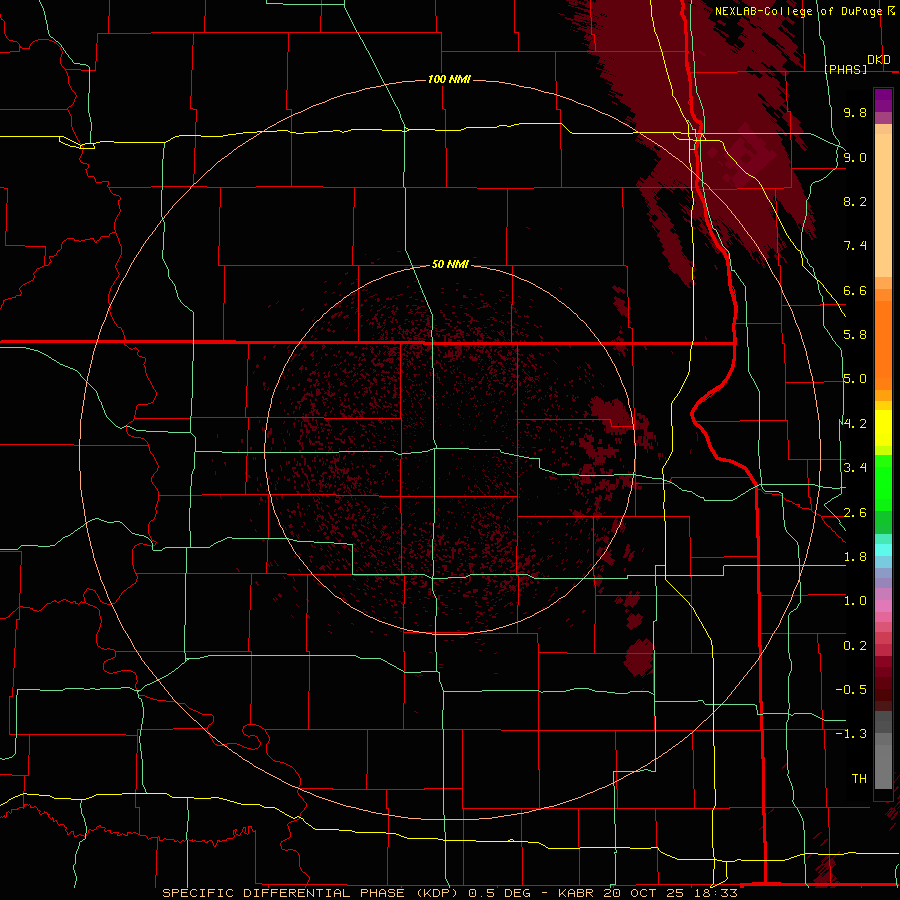900x900 pixels.
Task: Click the -0.5 scale value
Action: 851,690
